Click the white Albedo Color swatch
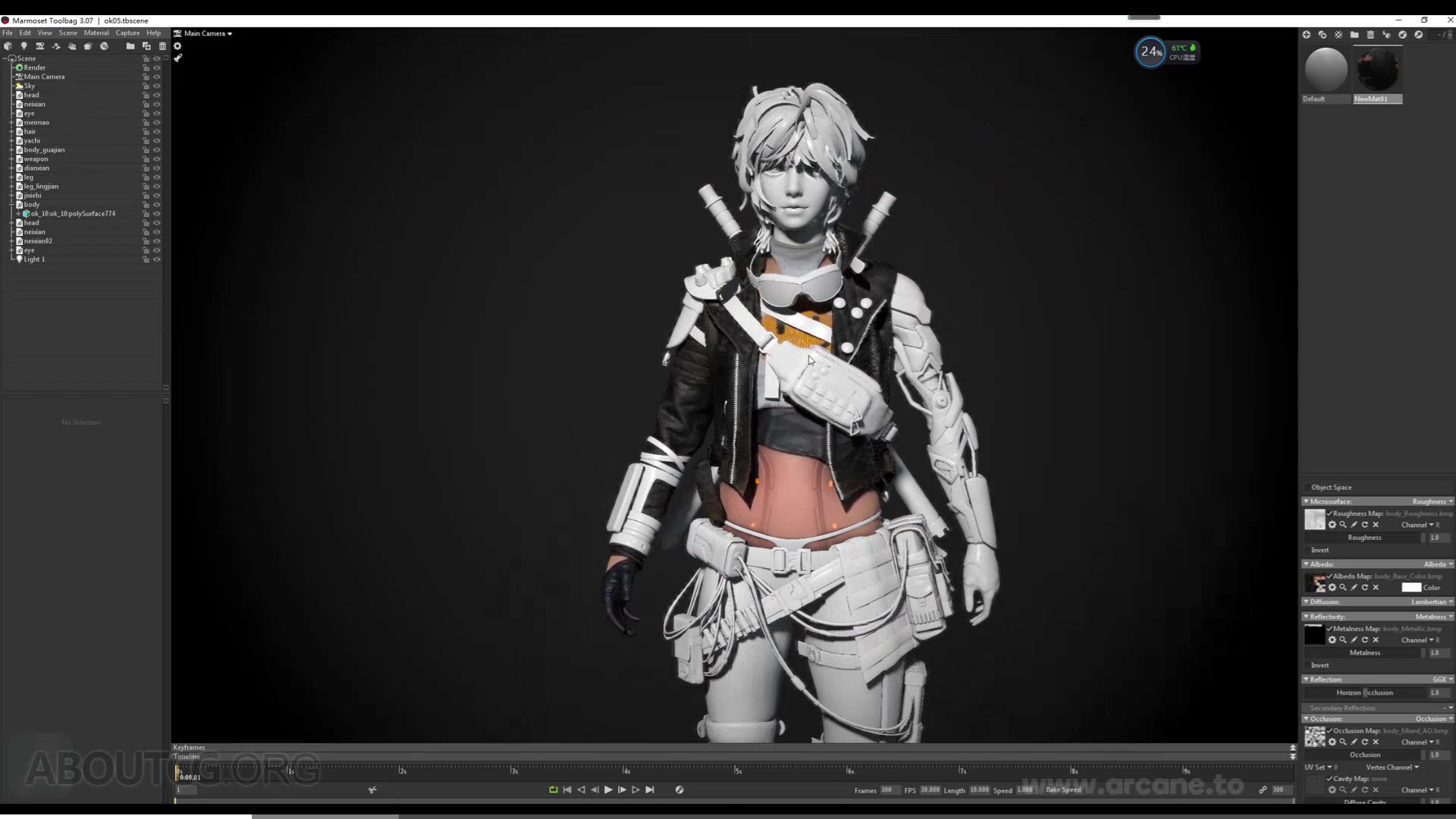 tap(1411, 588)
